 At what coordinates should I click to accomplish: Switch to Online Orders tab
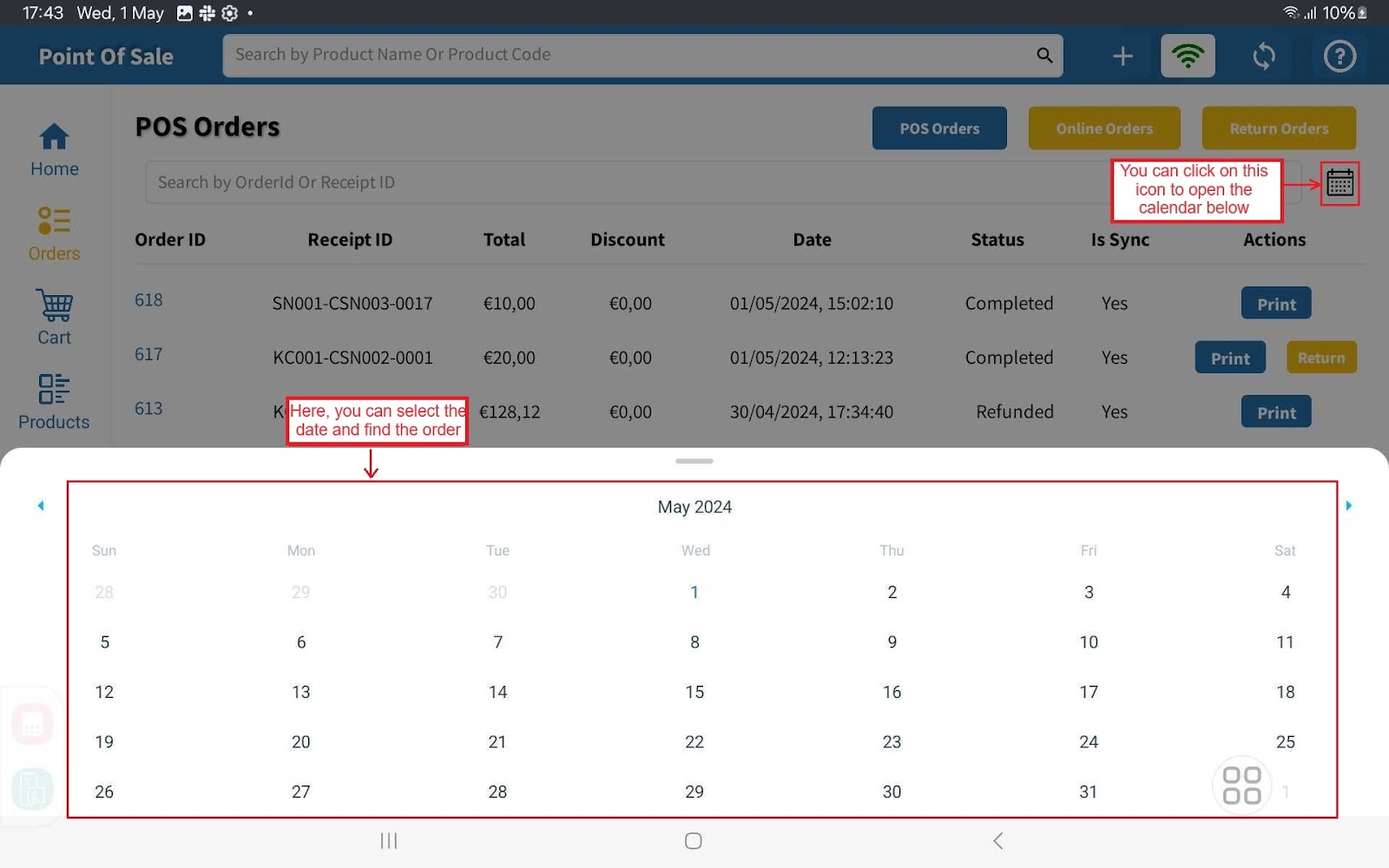click(x=1103, y=128)
